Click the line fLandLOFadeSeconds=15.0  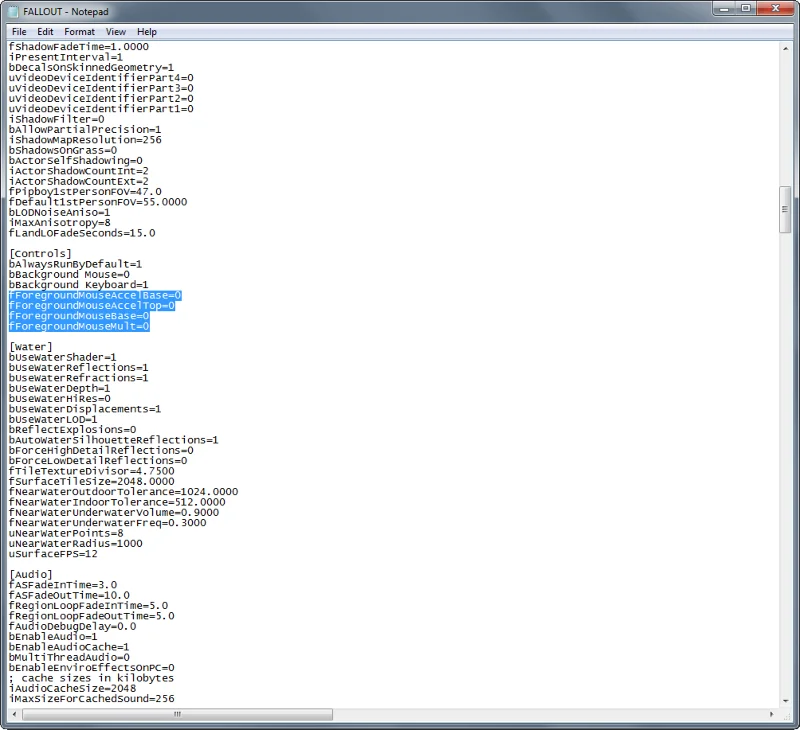click(x=82, y=233)
